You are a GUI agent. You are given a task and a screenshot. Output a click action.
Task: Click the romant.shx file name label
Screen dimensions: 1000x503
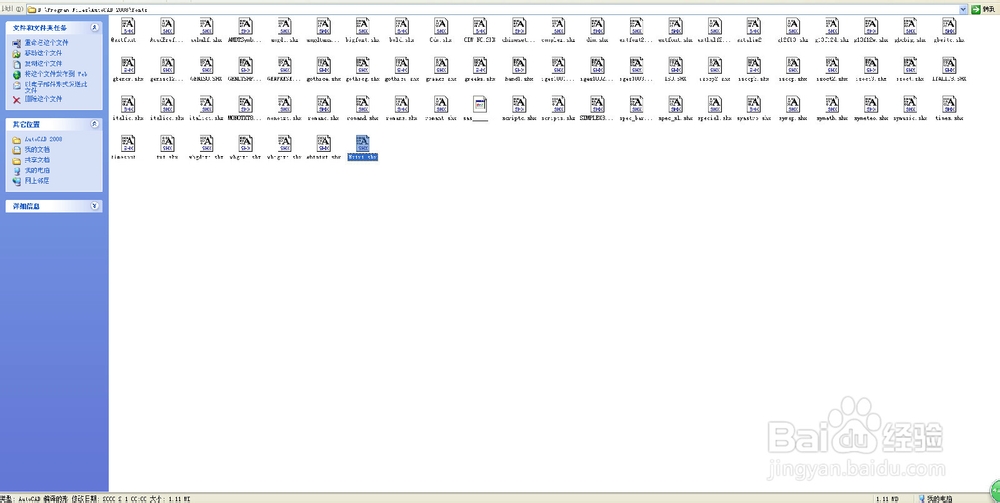[441, 118]
